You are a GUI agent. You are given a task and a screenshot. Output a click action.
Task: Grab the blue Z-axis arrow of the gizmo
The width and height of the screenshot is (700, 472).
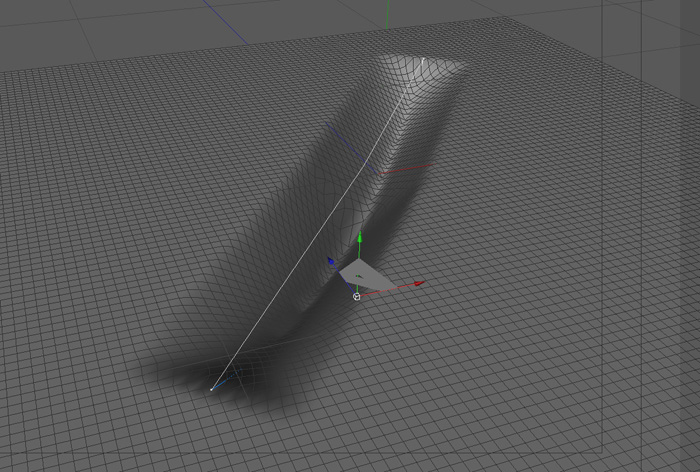coord(331,261)
